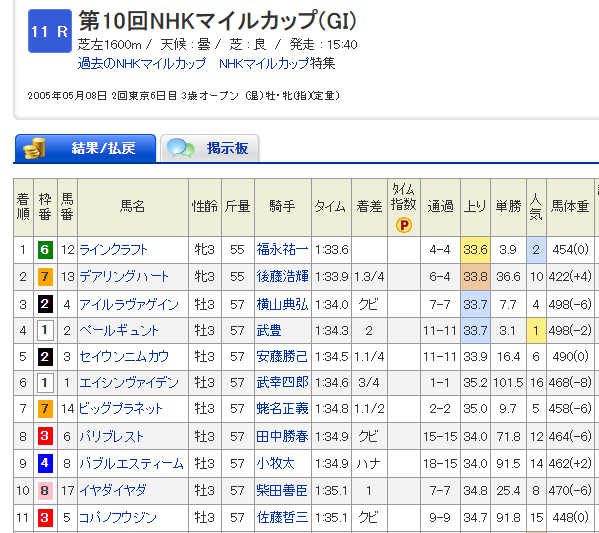Click yellow highlighted 33.6 上り cell
The width and height of the screenshot is (599, 533).
pos(475,250)
